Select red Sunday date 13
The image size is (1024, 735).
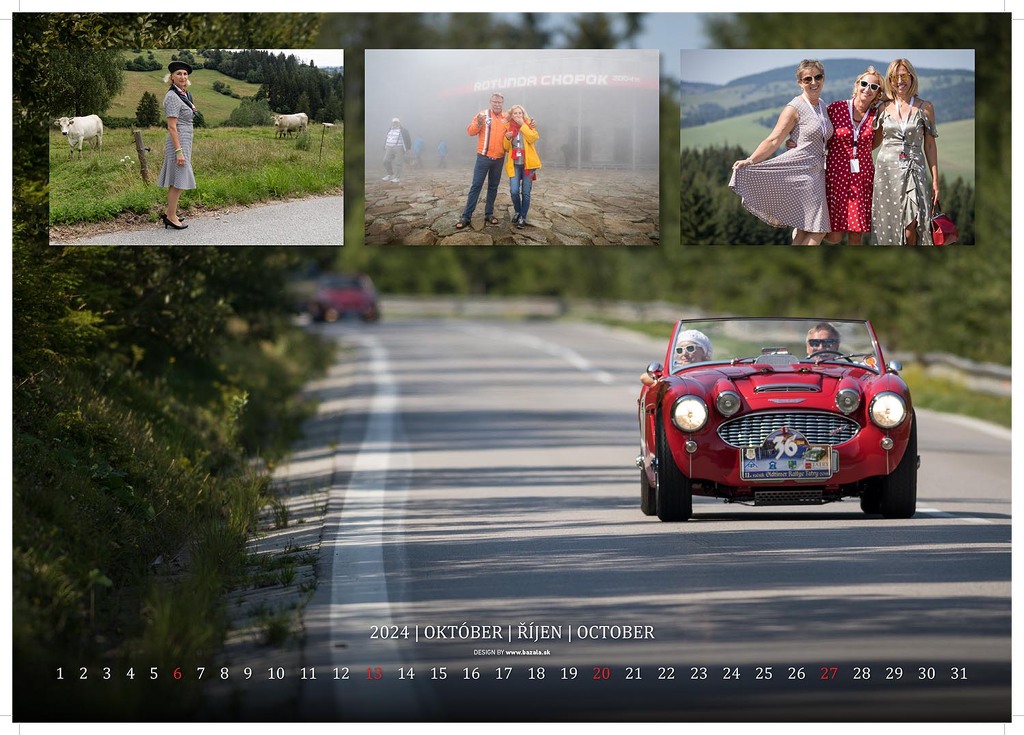373,674
